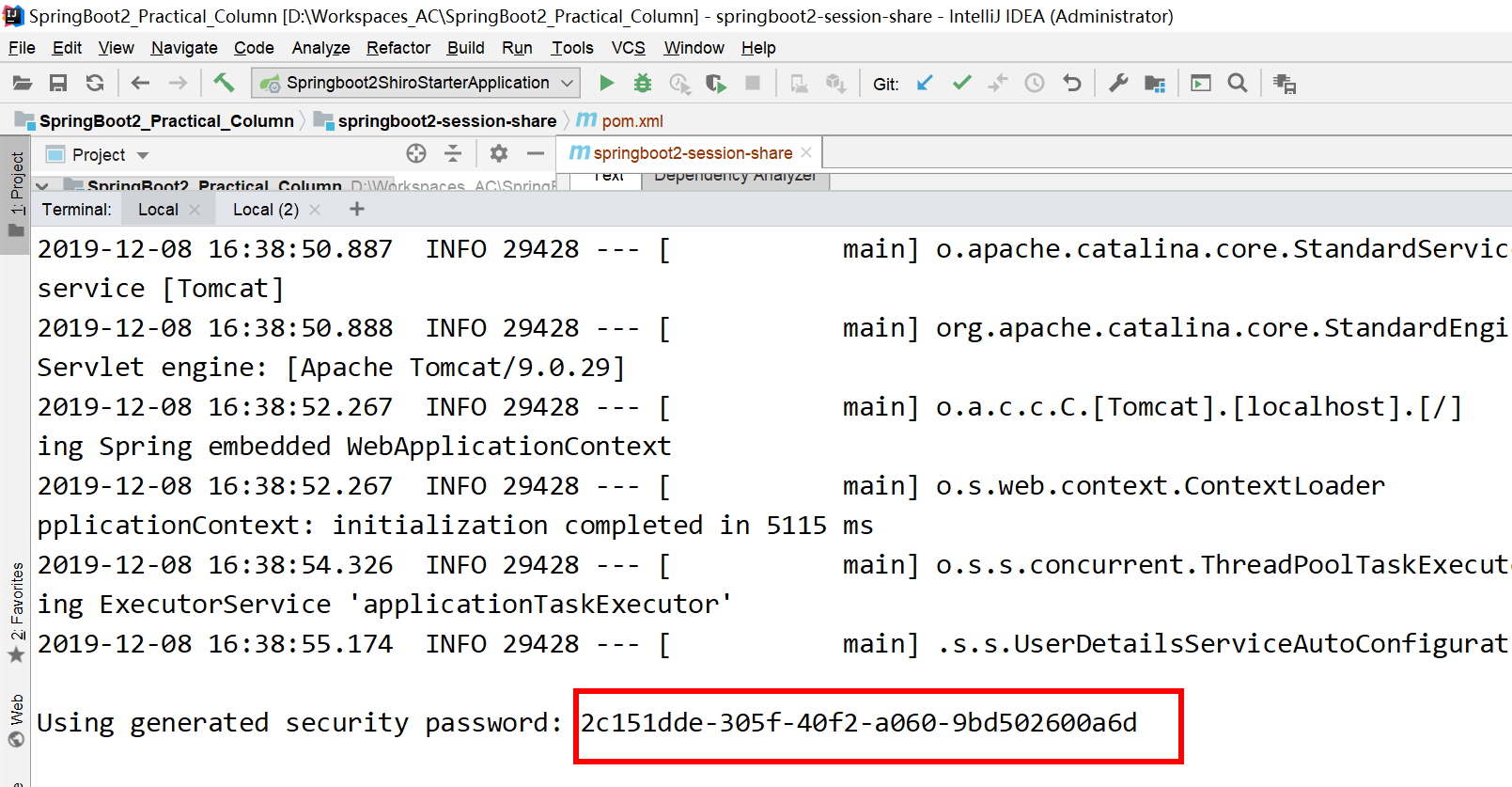The width and height of the screenshot is (1512, 787).
Task: Click the generated password 2c151dde-305f-40f2-a060-9bd502600a6d
Action: [x=858, y=723]
